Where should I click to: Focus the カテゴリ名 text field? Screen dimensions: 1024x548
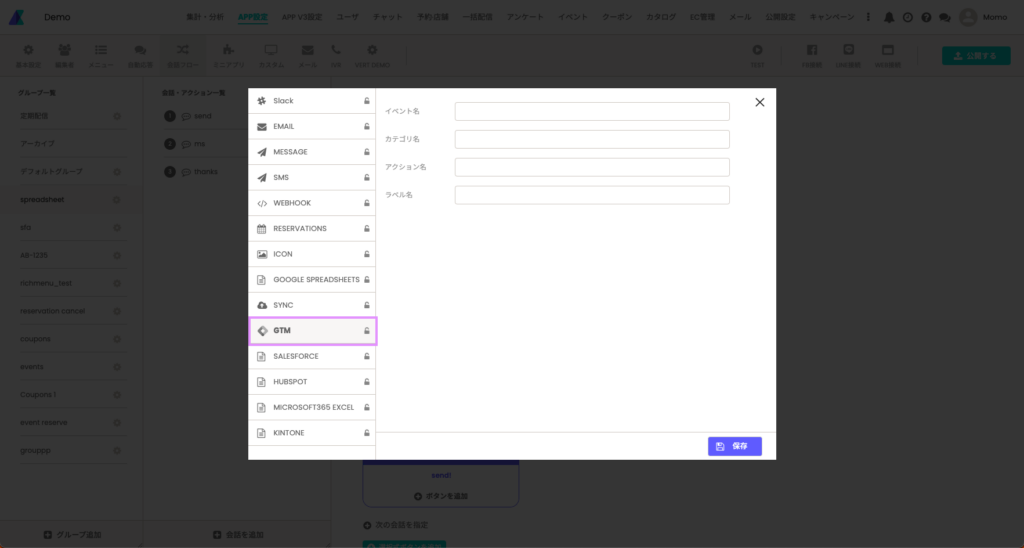pos(592,139)
